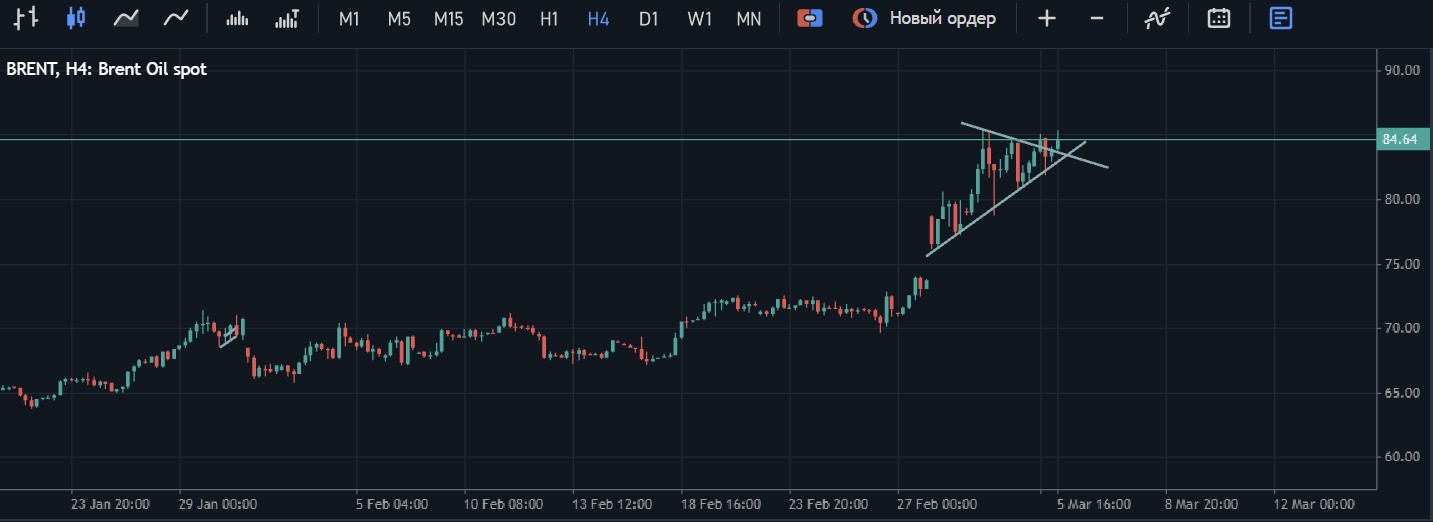The image size is (1433, 522).
Task: Select the bar chart type icon
Action: [x=27, y=18]
